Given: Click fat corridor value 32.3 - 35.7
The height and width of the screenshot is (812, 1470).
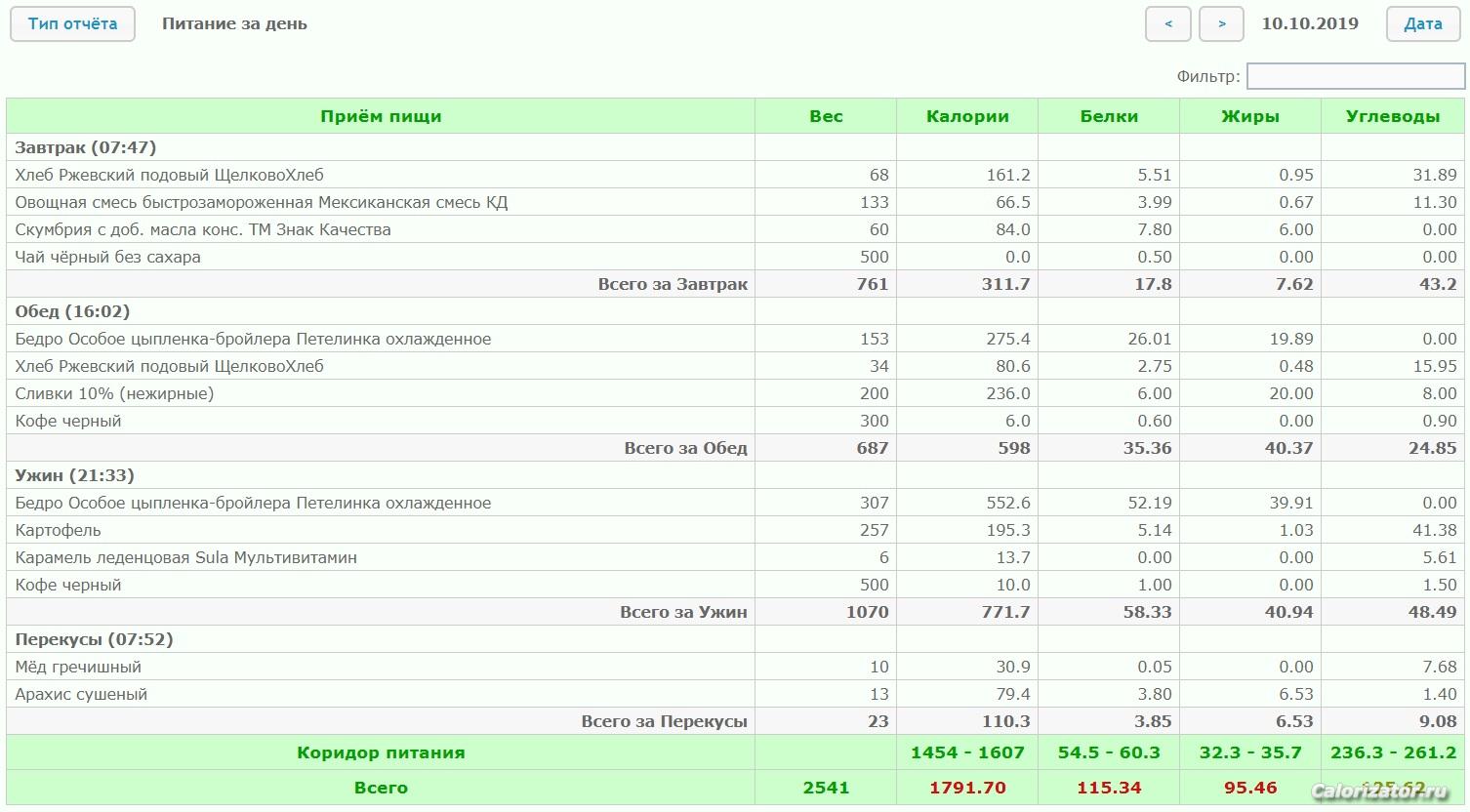Looking at the screenshot, I should pos(1250,752).
